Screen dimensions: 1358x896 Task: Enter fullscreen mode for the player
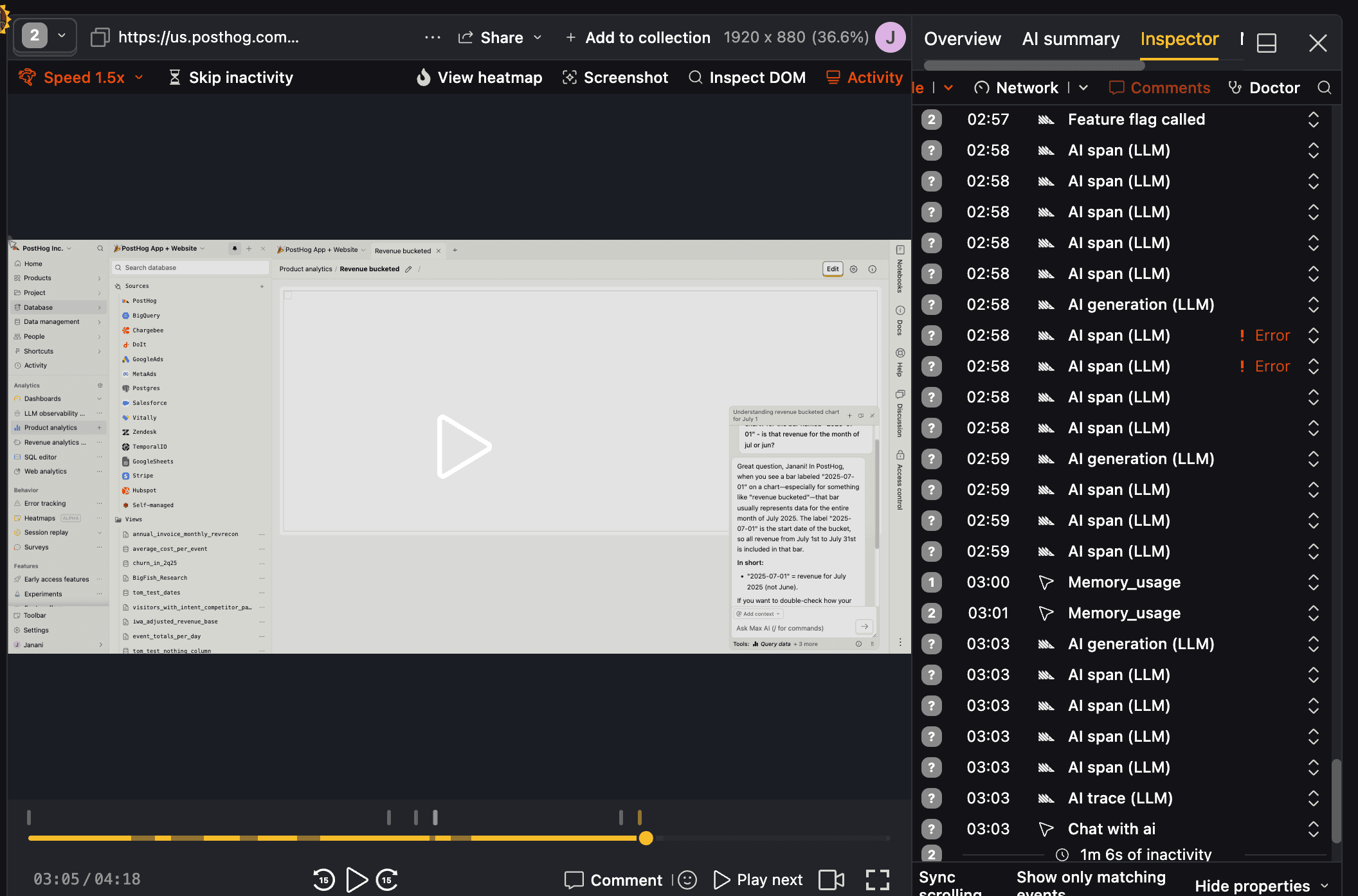click(x=878, y=879)
